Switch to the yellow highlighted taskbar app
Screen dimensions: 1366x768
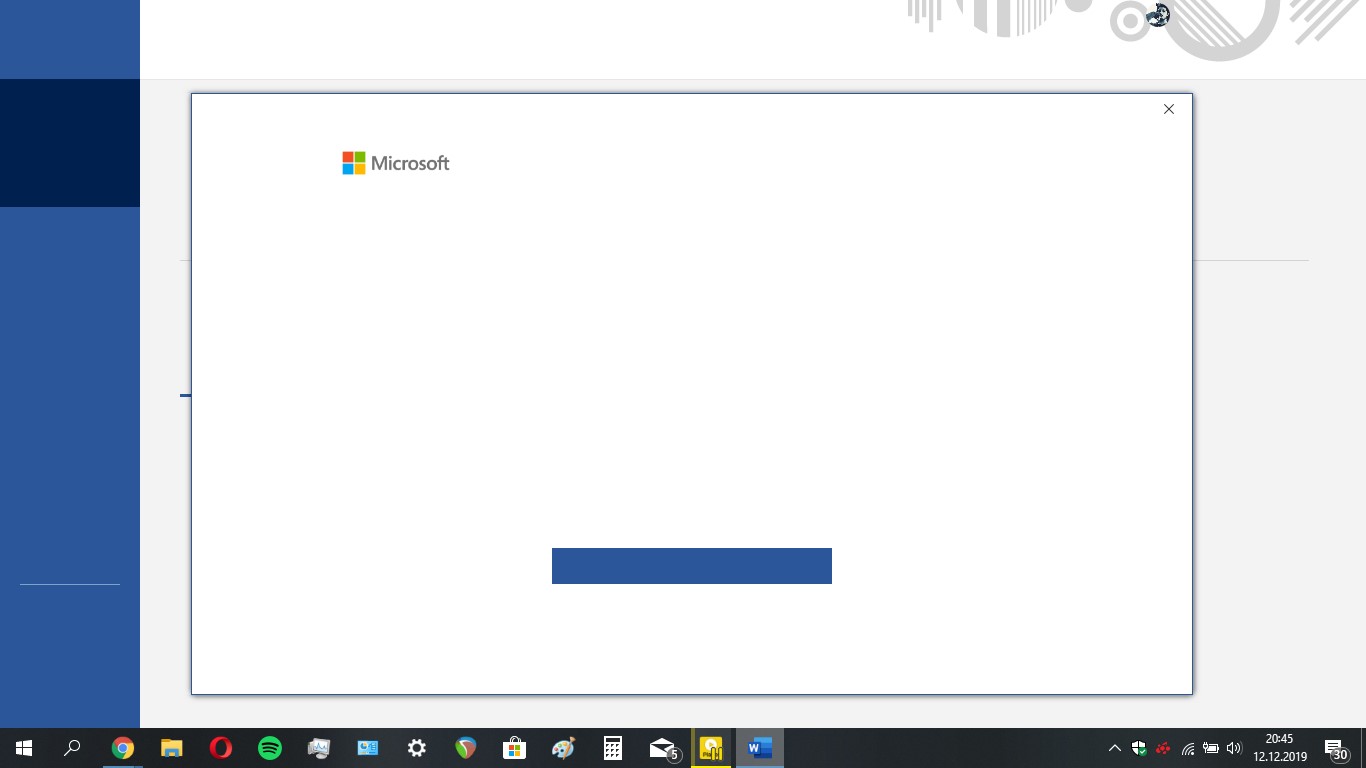pos(711,748)
